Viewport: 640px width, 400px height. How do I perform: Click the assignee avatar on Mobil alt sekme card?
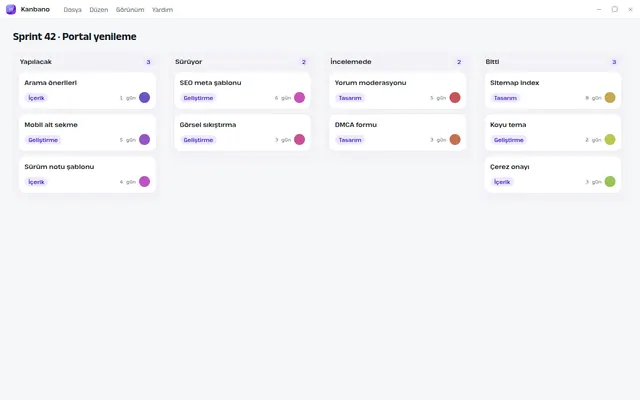click(144, 140)
